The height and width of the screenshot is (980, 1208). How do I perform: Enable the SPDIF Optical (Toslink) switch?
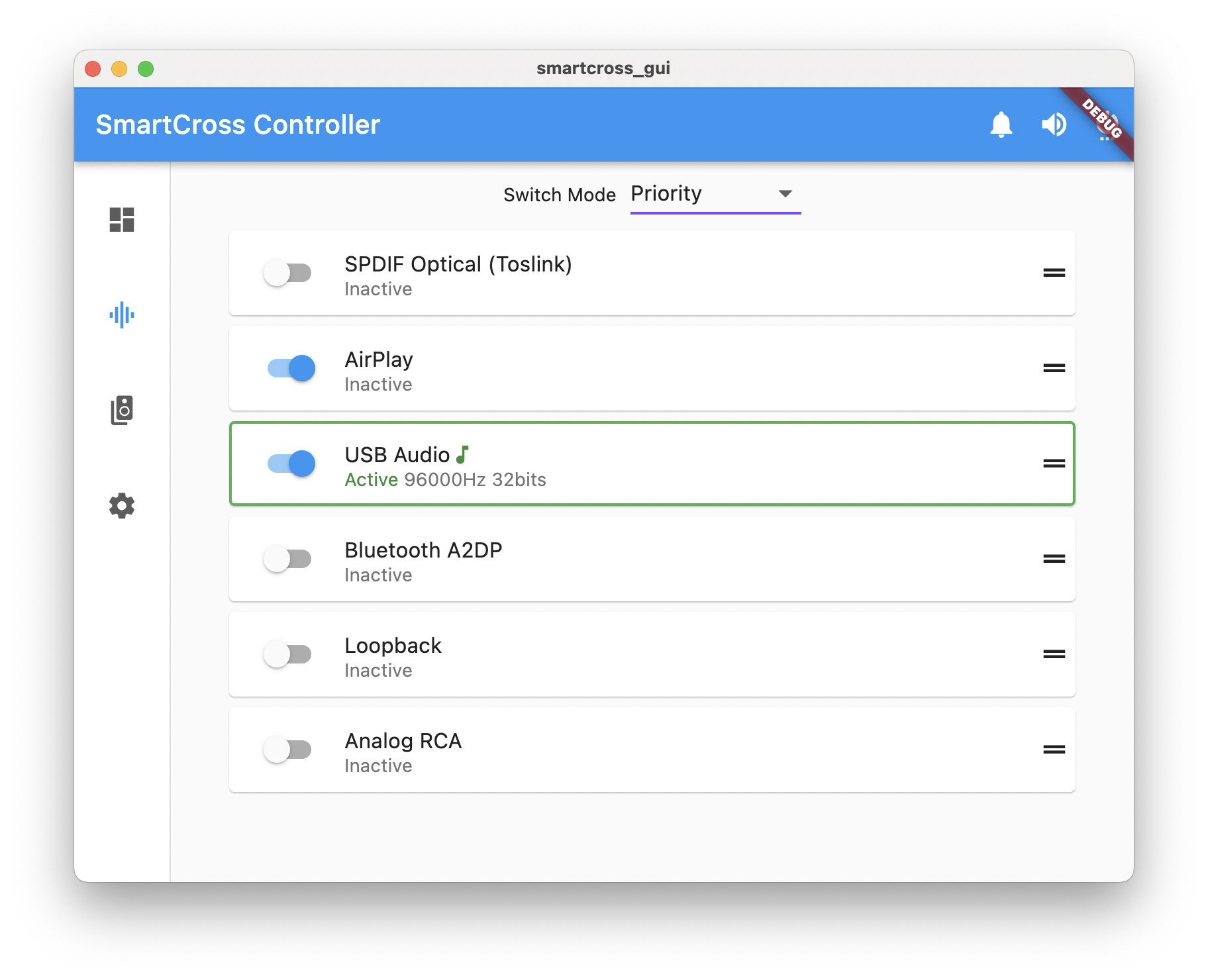point(287,273)
